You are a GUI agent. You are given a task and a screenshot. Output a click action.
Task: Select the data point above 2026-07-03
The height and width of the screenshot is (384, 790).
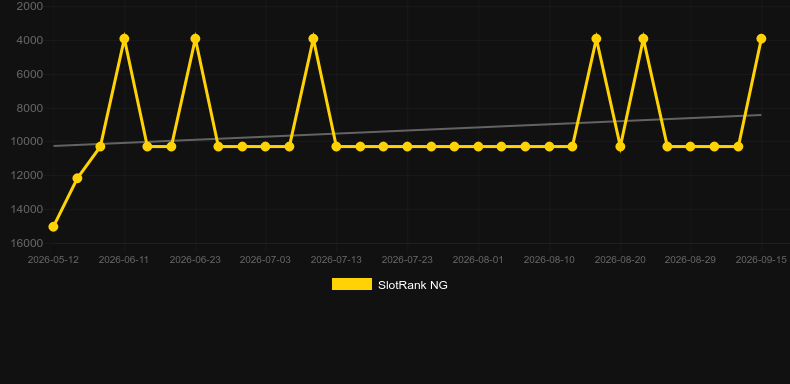point(266,147)
